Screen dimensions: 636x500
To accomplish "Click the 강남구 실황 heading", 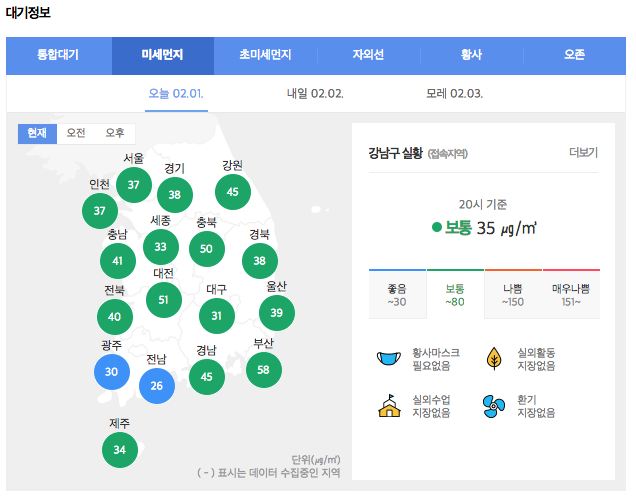I will coord(396,153).
